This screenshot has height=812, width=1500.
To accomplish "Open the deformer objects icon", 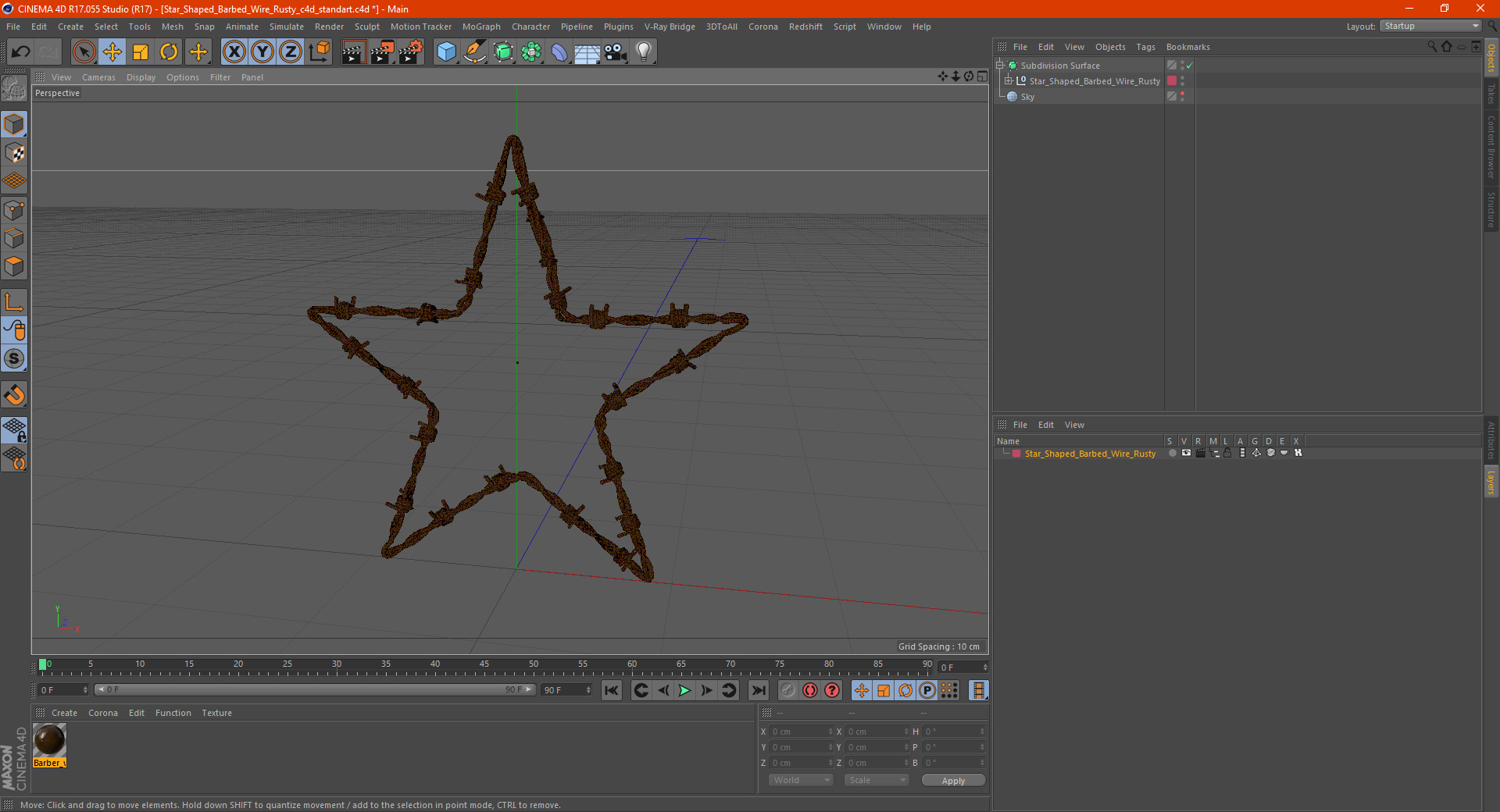I will point(559,52).
